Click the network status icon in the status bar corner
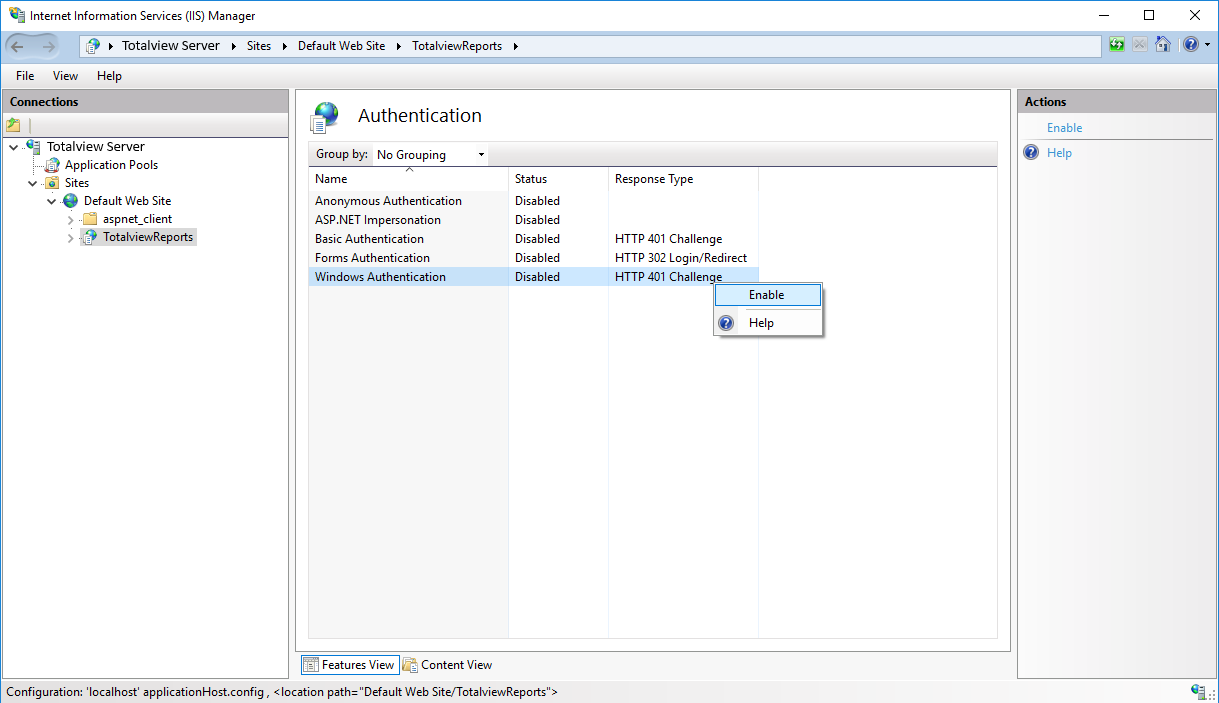 pos(1199,691)
